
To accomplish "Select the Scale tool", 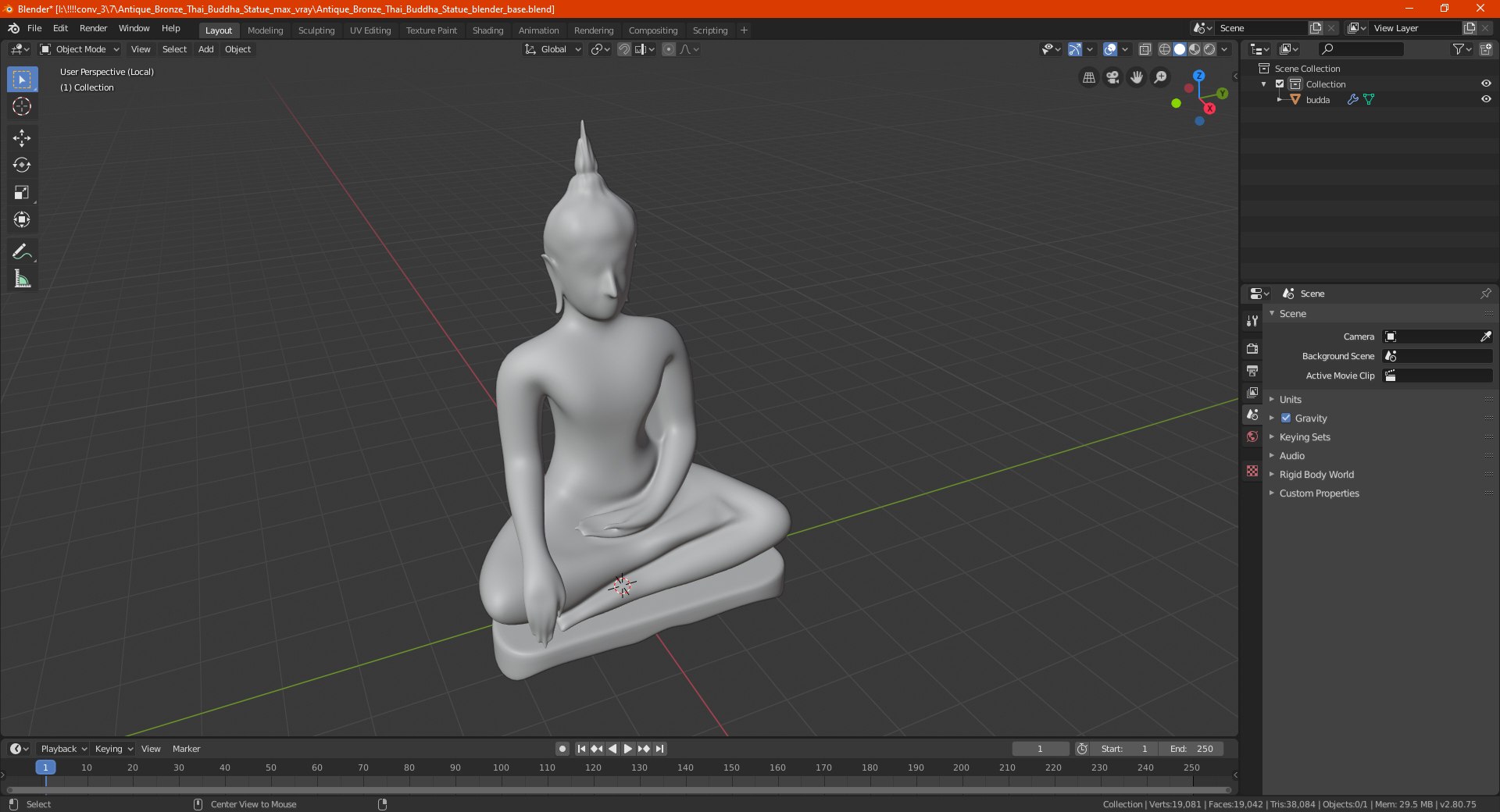I will pyautogui.click(x=22, y=192).
